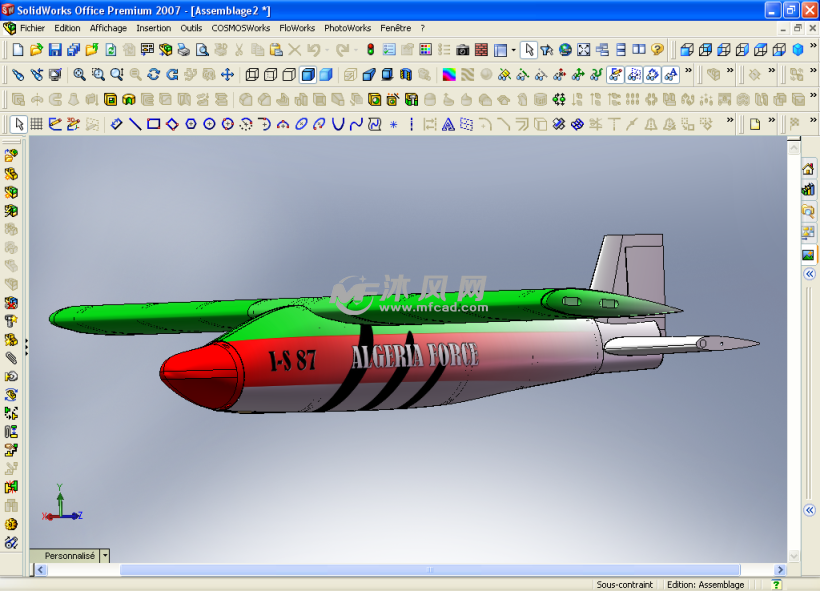
Task: Open the Affichage menu
Action: pos(108,28)
